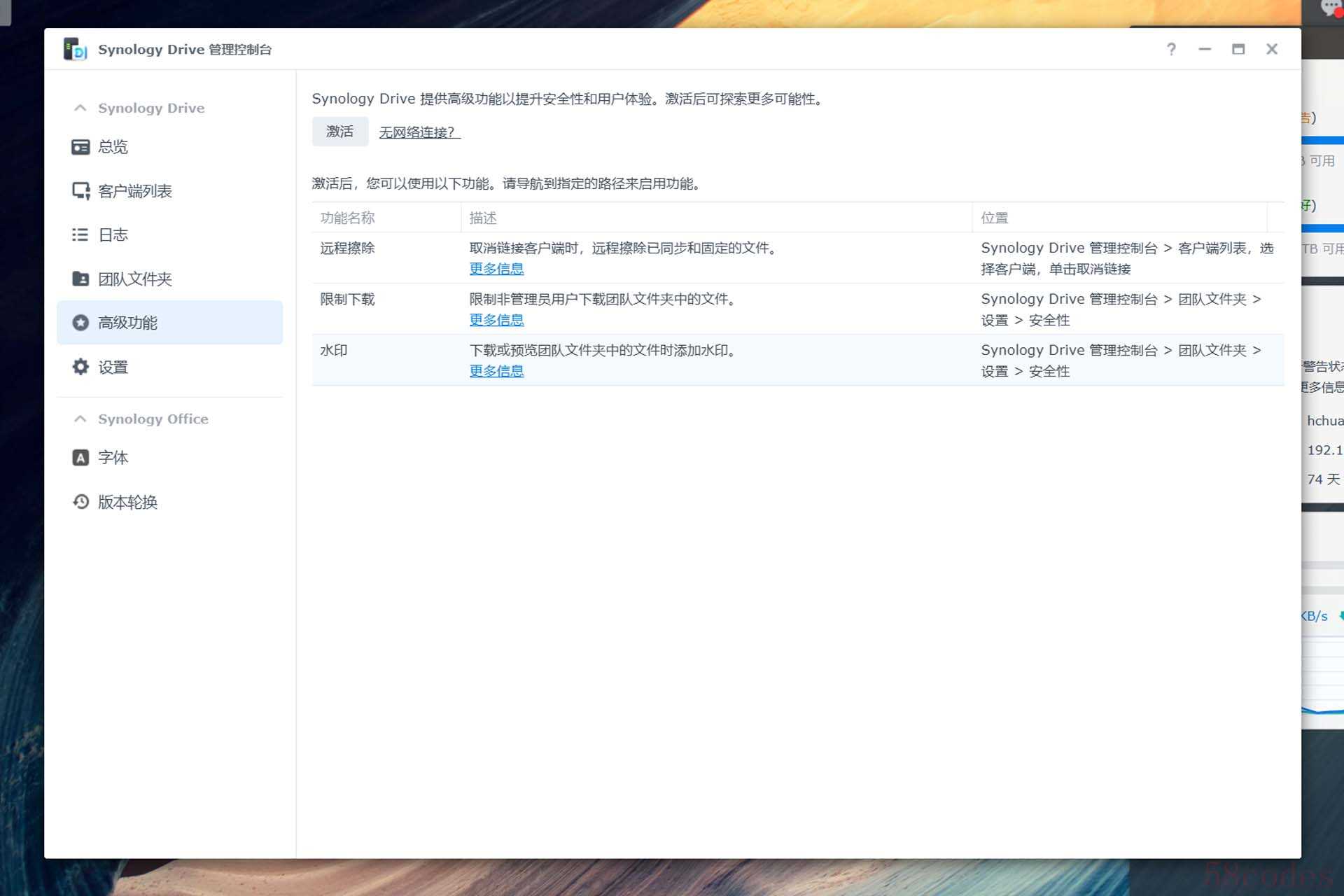
Task: Select 团队文件夹 in sidebar
Action: tap(170, 279)
